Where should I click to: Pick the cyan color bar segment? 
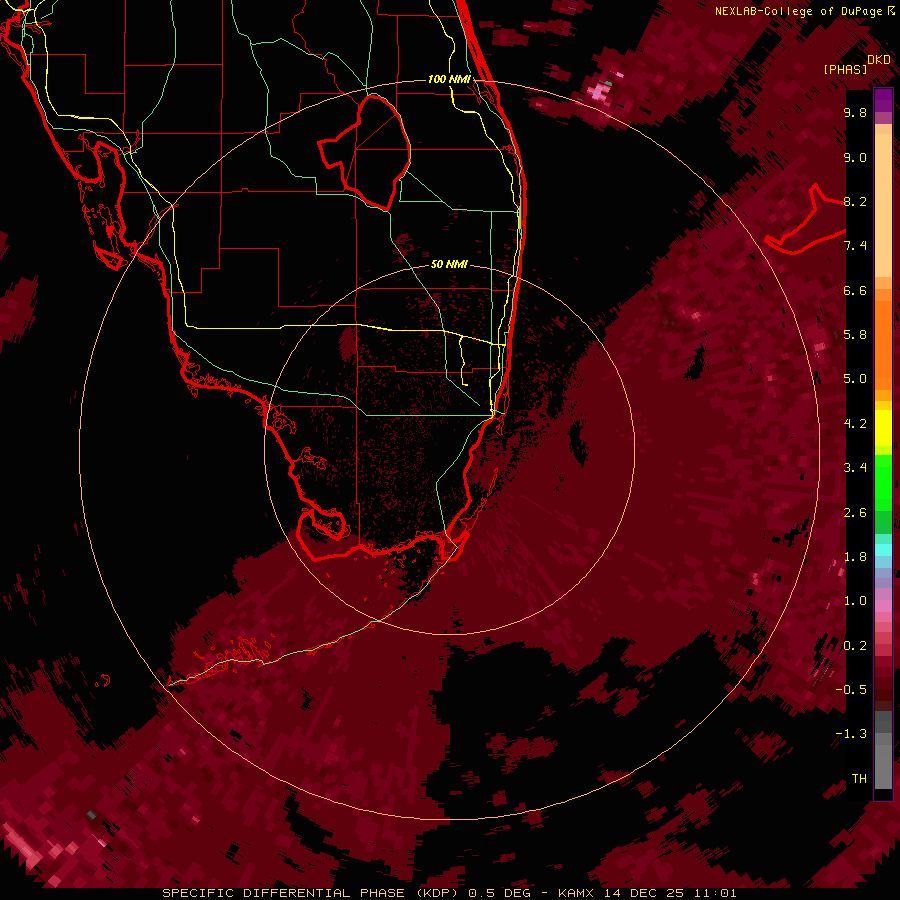[883, 550]
